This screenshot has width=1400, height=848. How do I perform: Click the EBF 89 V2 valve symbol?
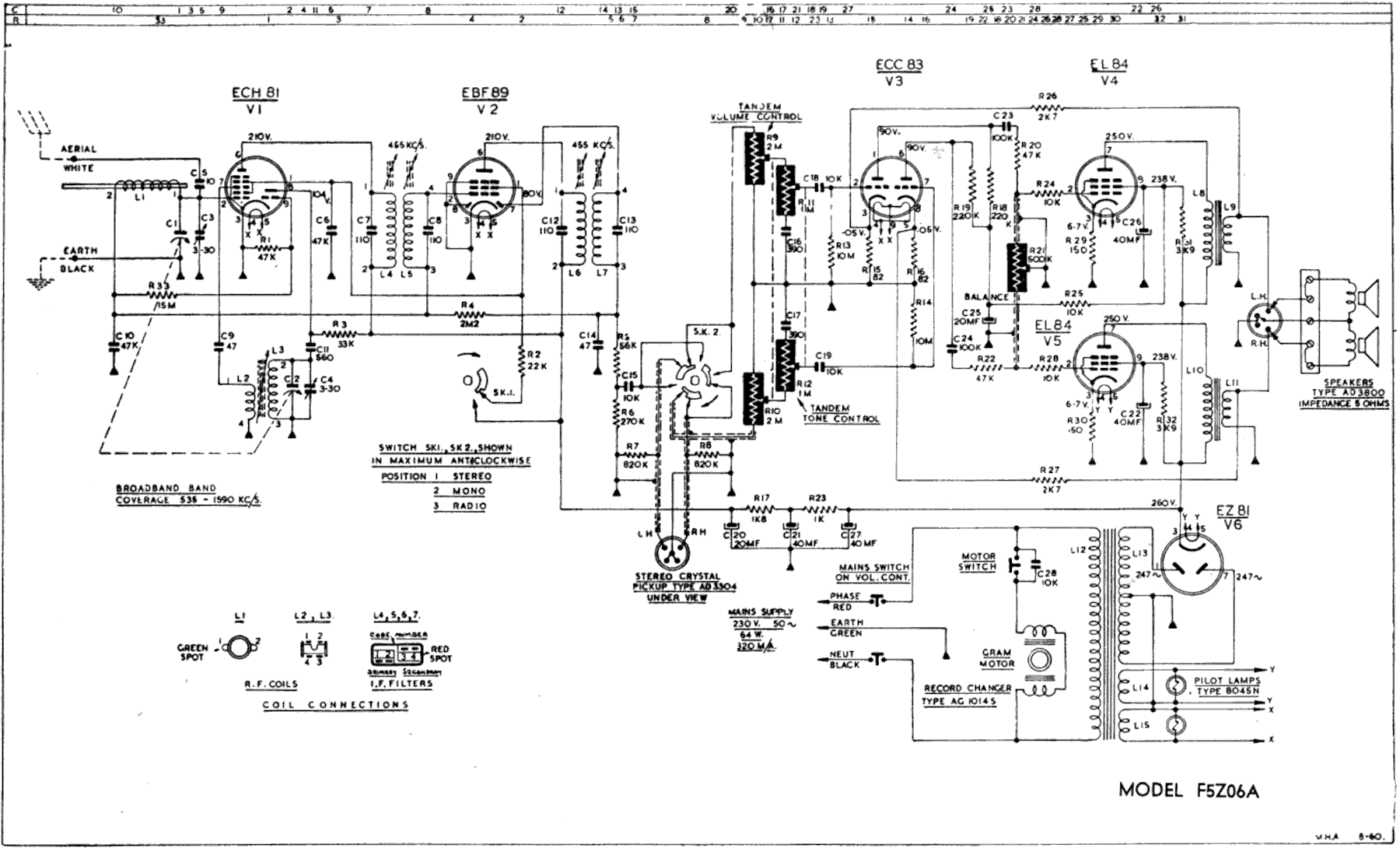pyautogui.click(x=483, y=191)
